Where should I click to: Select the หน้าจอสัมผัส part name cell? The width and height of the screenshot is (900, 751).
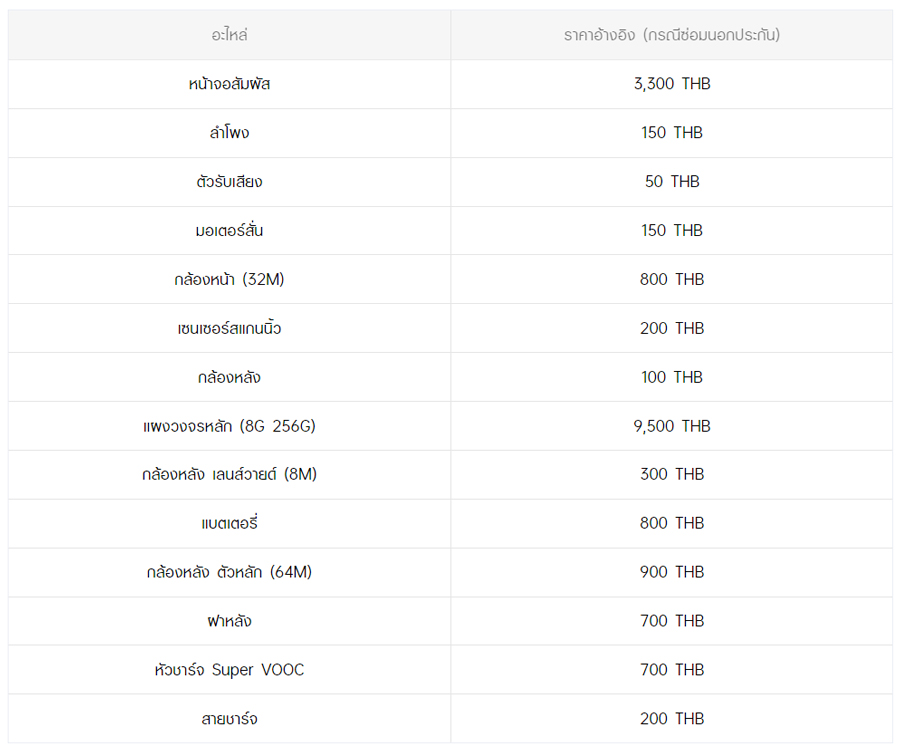coord(229,84)
